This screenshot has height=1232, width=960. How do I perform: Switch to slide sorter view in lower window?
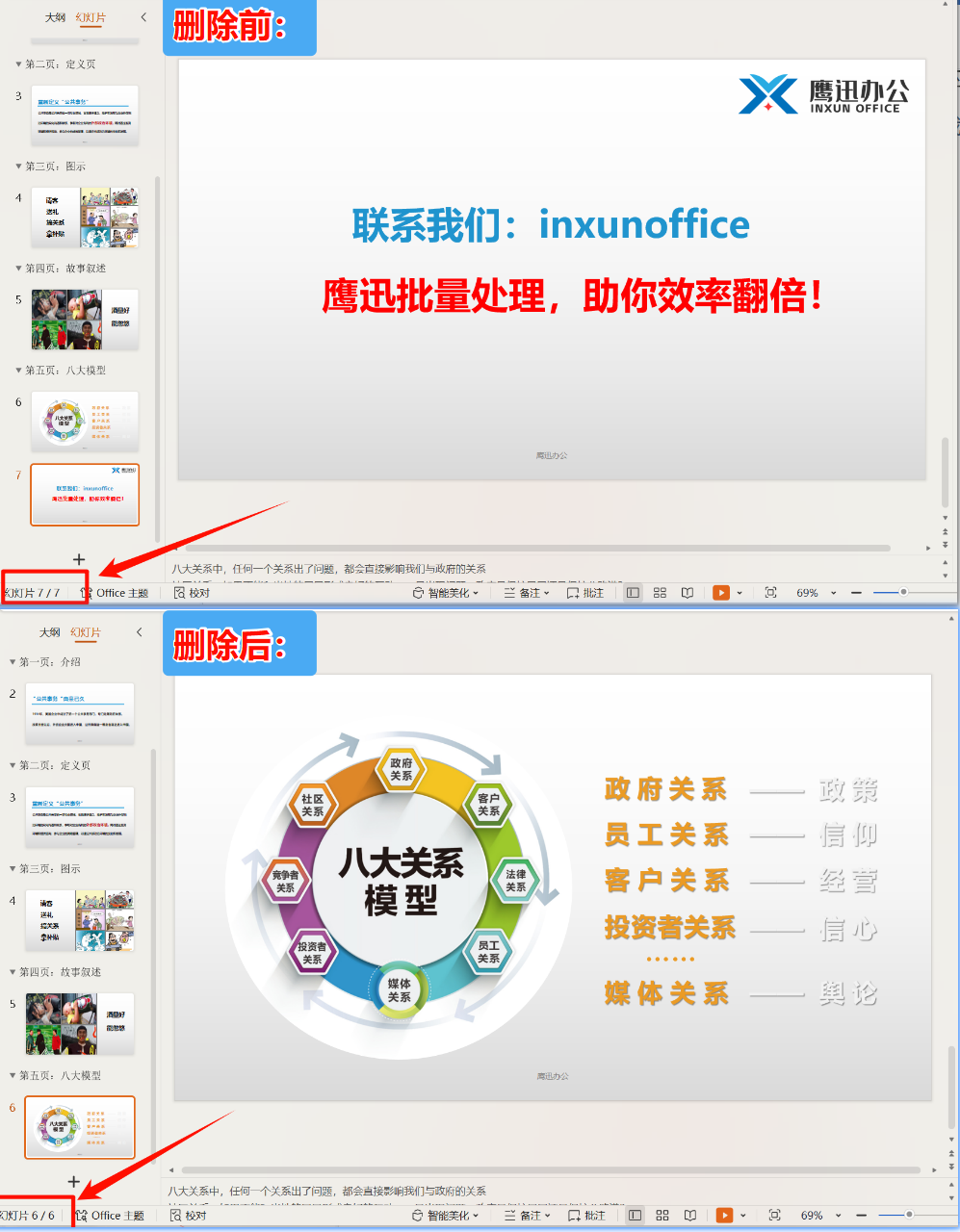click(x=662, y=1216)
